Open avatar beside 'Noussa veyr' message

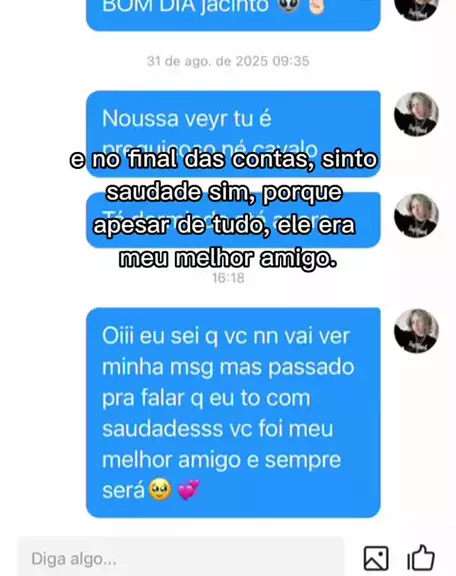(416, 114)
